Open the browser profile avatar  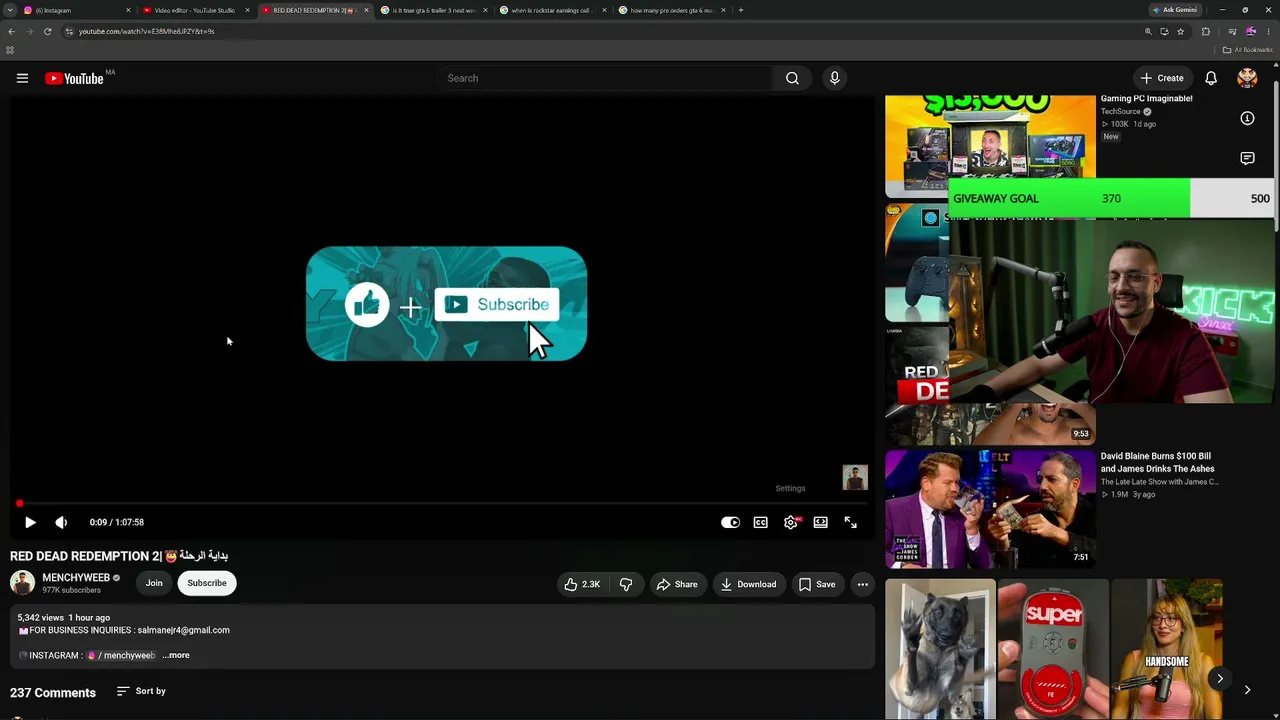click(1250, 31)
